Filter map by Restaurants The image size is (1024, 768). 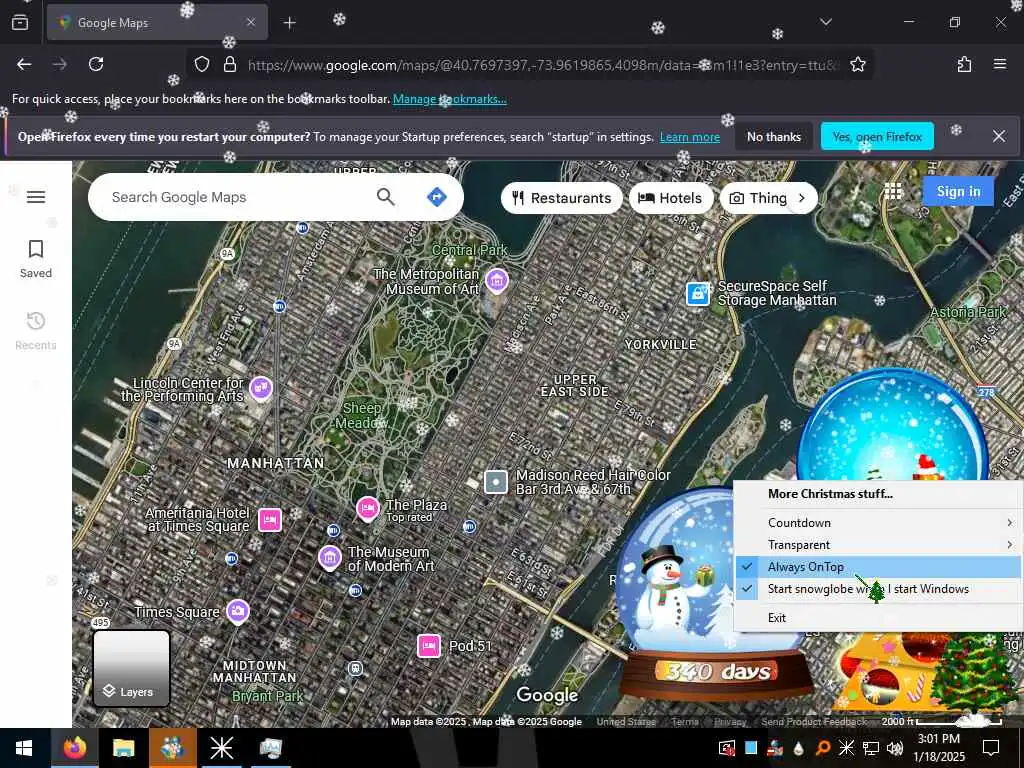pos(561,198)
